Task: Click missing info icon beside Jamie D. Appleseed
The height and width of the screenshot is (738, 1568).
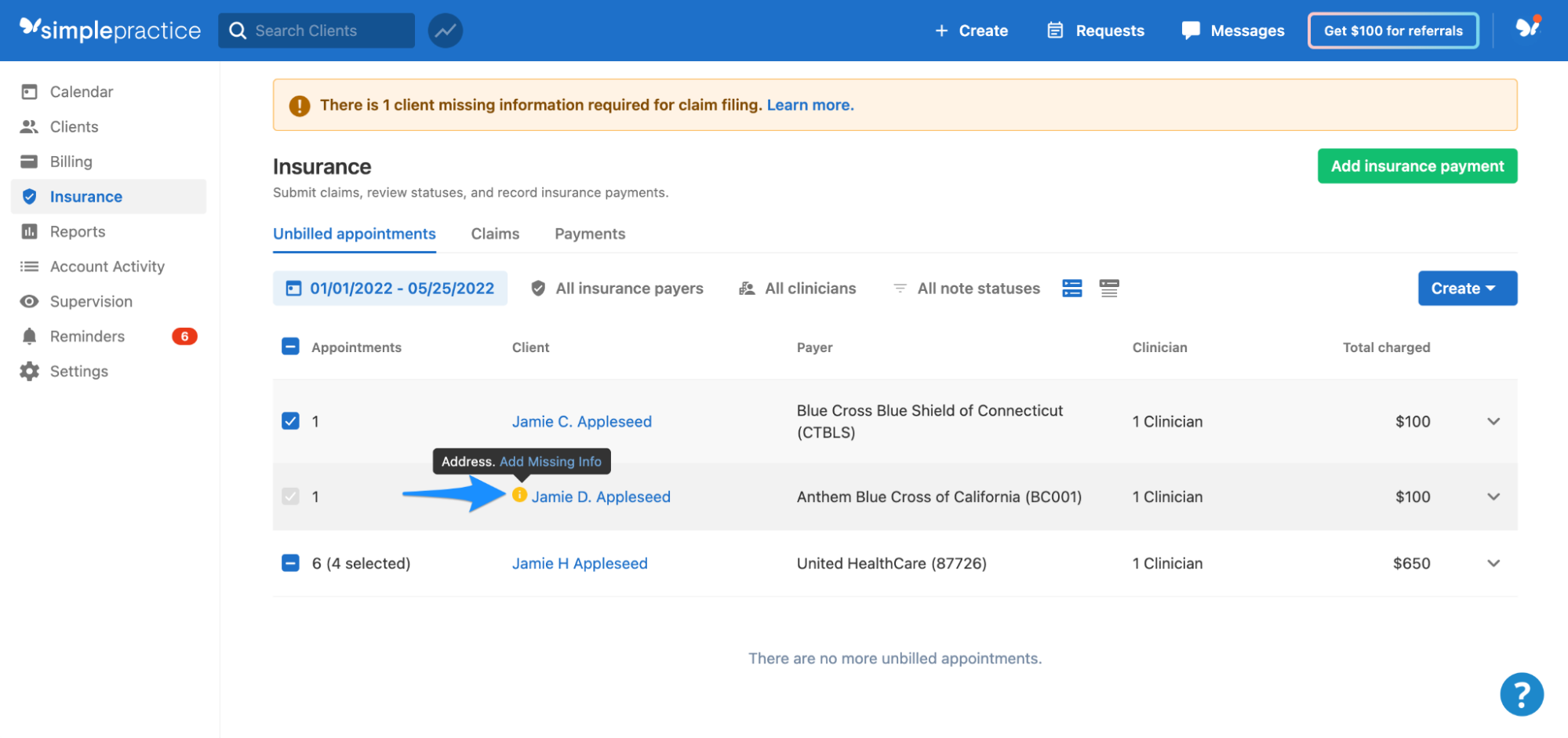Action: [x=519, y=495]
